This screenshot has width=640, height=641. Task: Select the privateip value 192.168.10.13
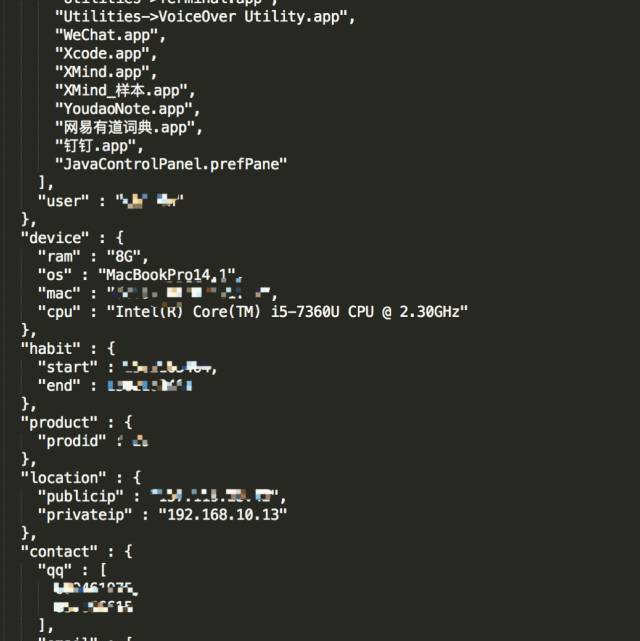point(223,515)
